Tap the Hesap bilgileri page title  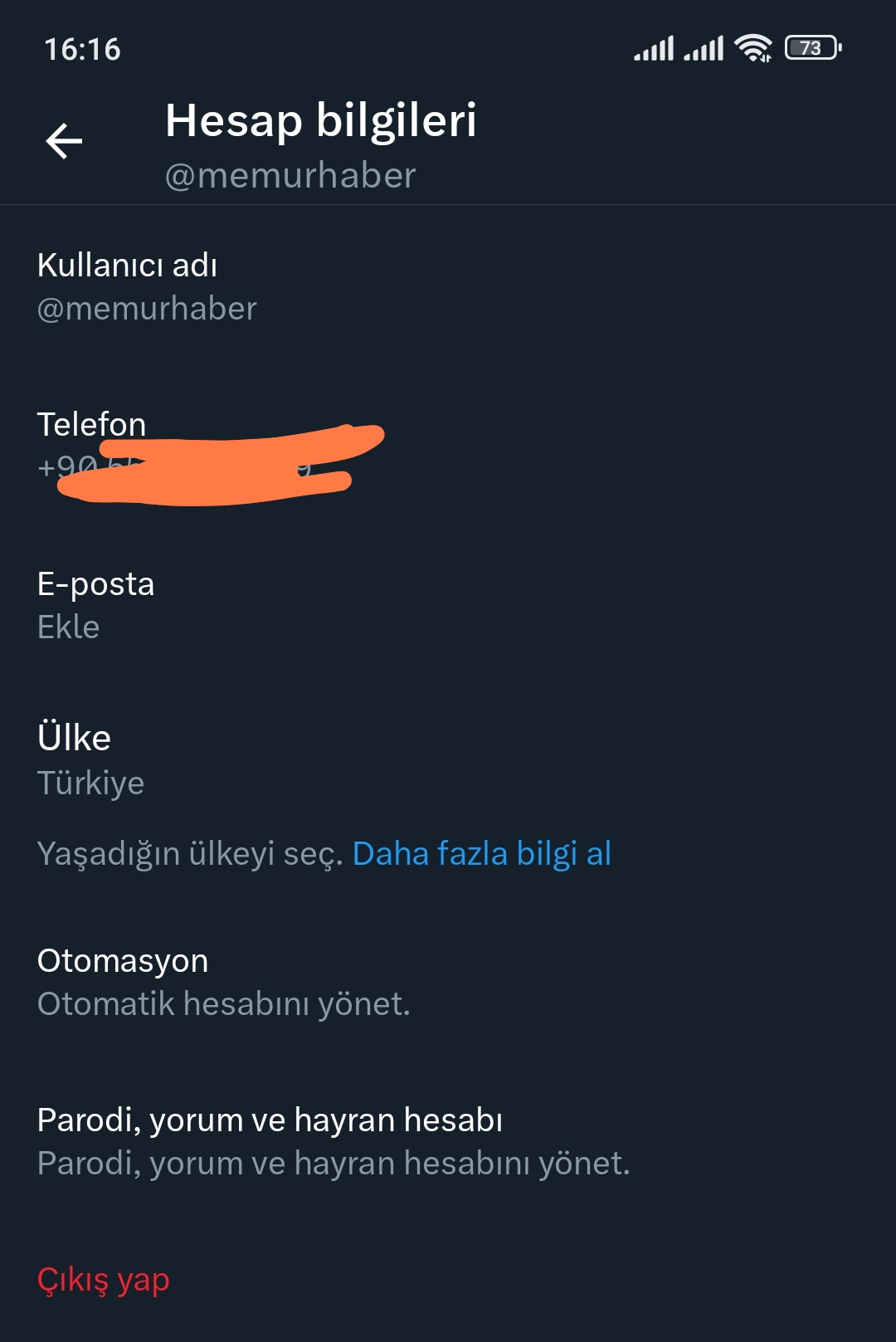(321, 121)
